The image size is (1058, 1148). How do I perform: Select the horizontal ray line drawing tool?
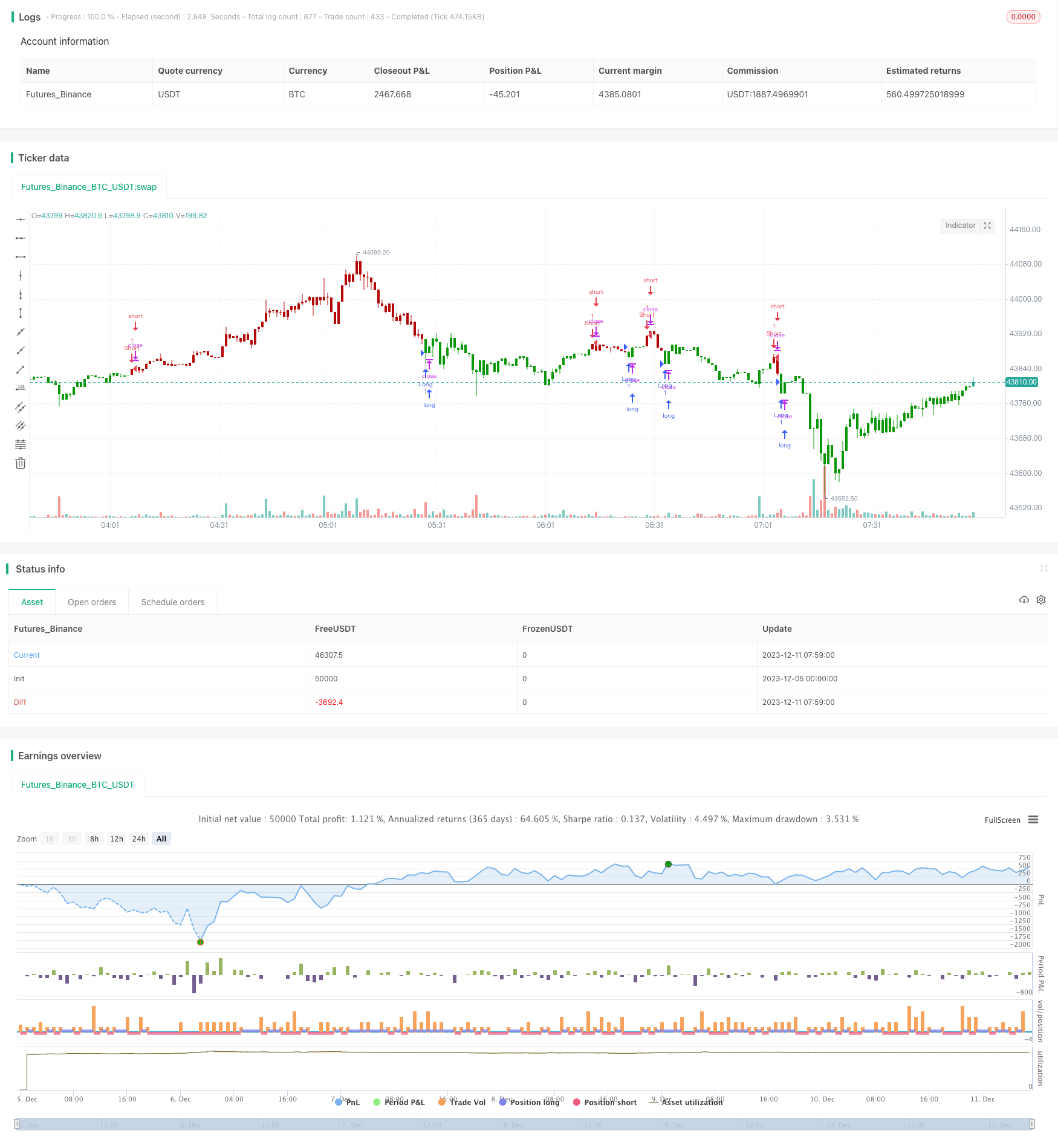pyautogui.click(x=21, y=238)
